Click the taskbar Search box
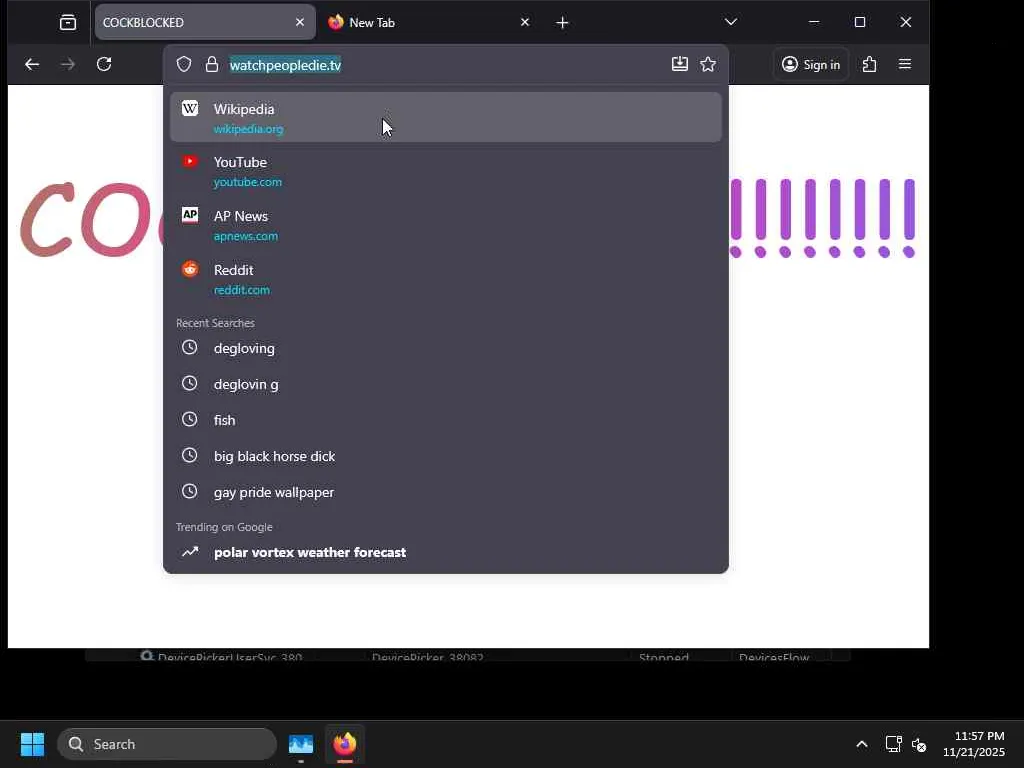Viewport: 1024px width, 768px height. point(167,744)
